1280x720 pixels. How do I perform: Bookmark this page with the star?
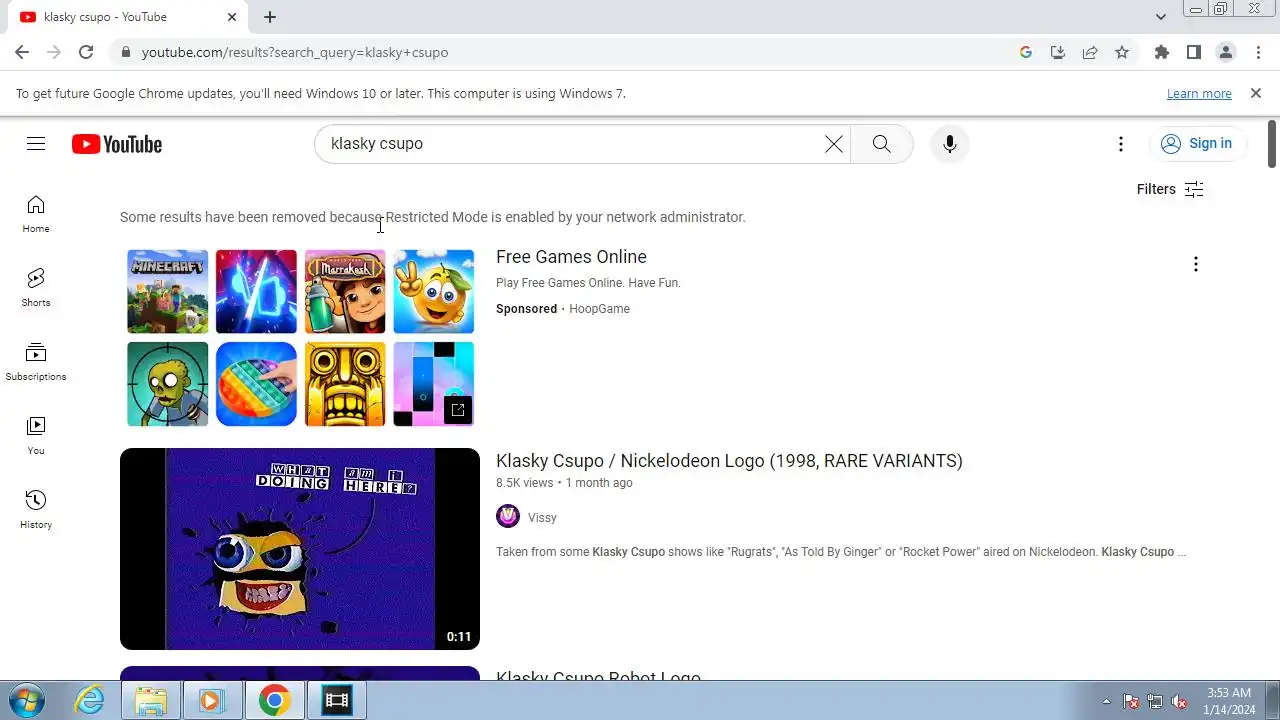tap(1122, 52)
